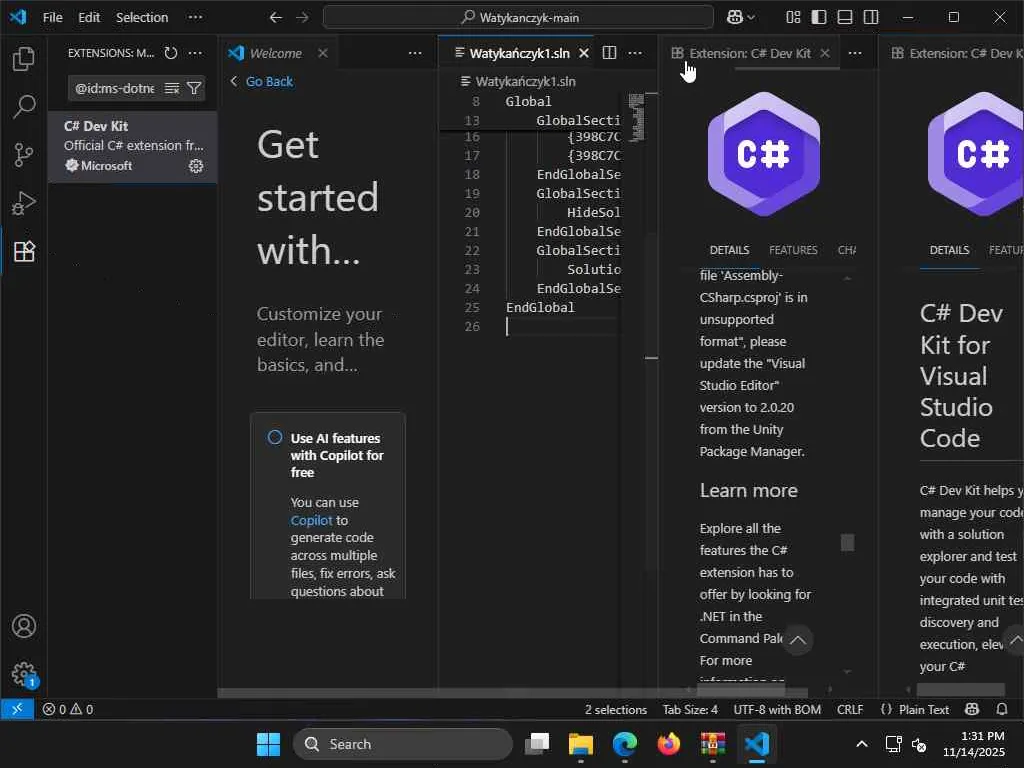Click the Watykańczyk1.sln breadcrumb
Viewport: 1024px width, 768px height.
point(525,82)
